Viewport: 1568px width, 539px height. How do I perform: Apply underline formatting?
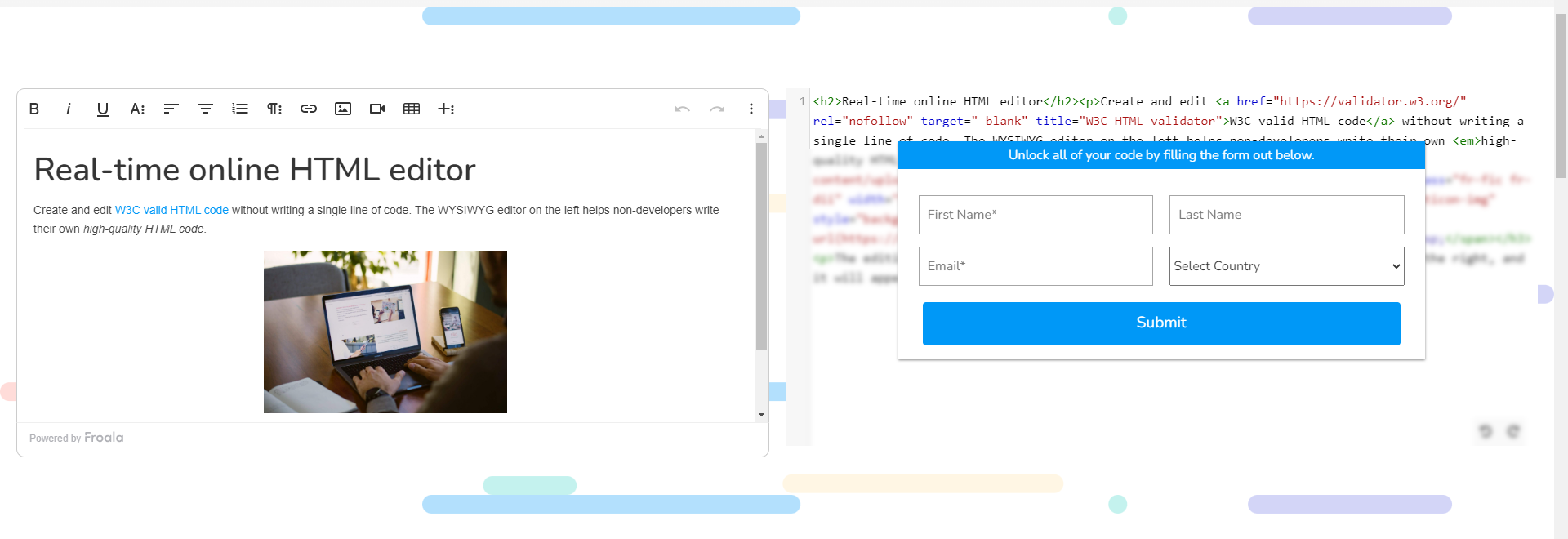click(103, 109)
